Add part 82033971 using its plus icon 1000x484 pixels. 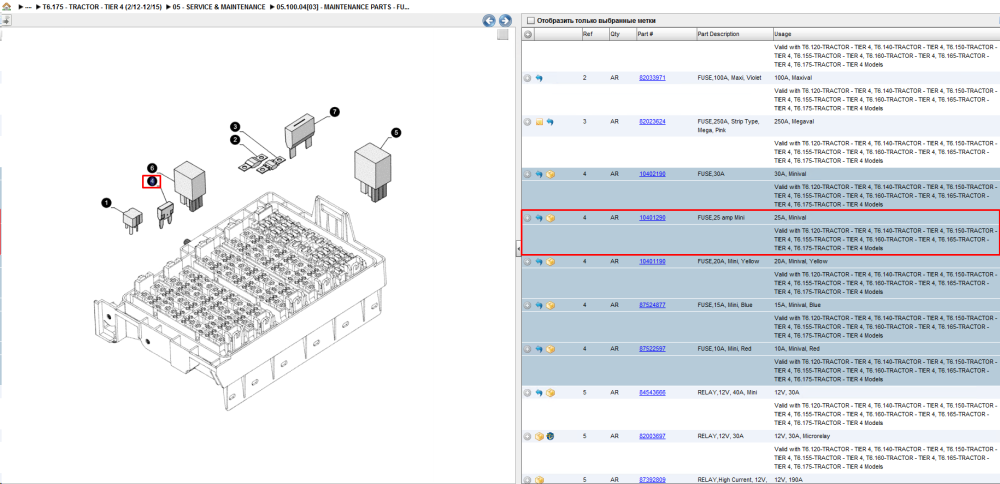527,78
